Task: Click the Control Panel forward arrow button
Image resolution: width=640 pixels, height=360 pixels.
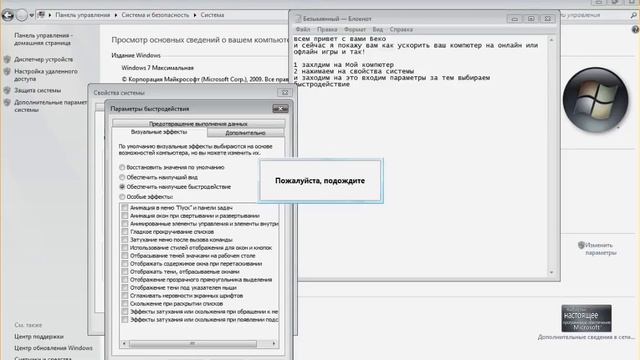Action: pos(22,16)
